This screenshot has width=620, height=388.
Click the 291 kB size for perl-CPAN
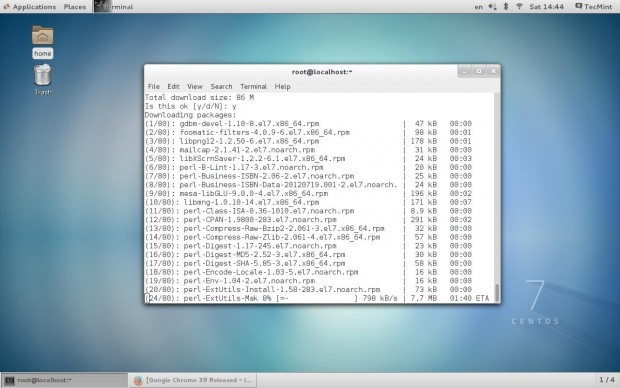click(x=423, y=220)
